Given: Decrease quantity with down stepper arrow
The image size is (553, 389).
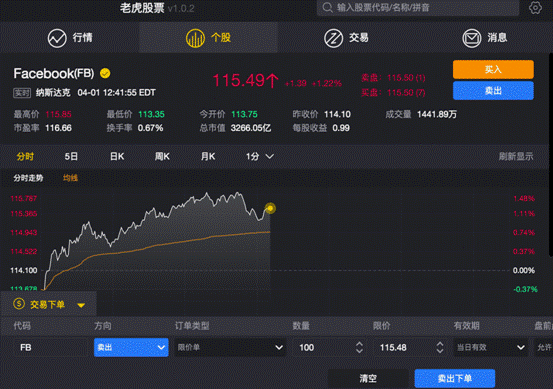Looking at the screenshot, I should pyautogui.click(x=359, y=351).
